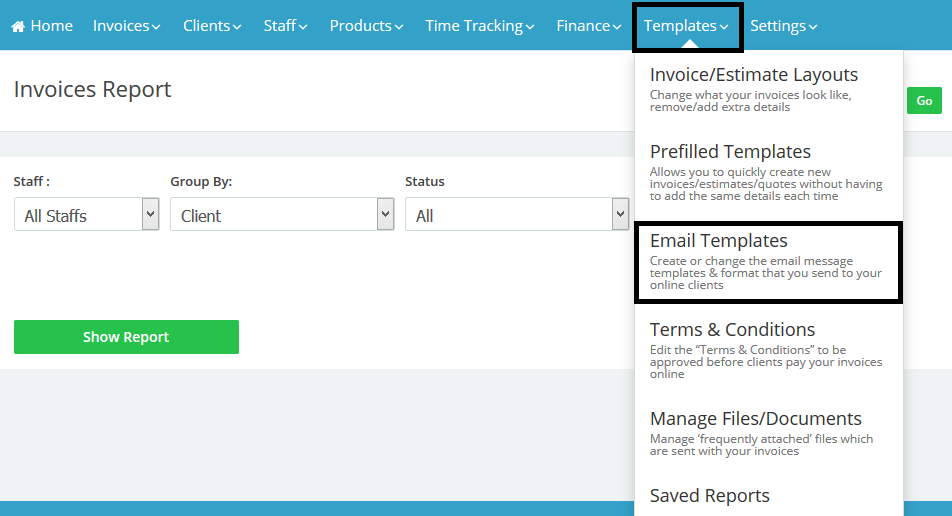
Task: Choose Prefilled Templates from the menu
Action: pyautogui.click(x=730, y=152)
